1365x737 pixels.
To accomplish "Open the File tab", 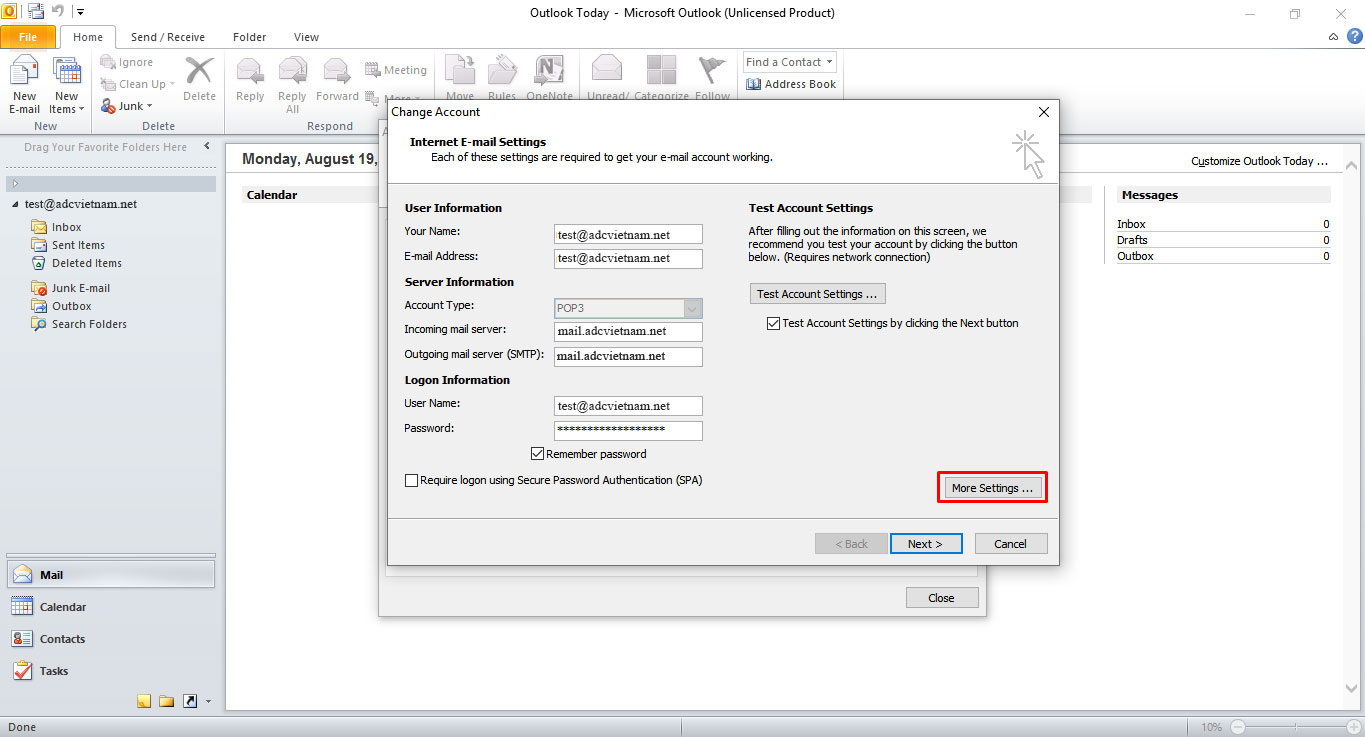I will (28, 37).
